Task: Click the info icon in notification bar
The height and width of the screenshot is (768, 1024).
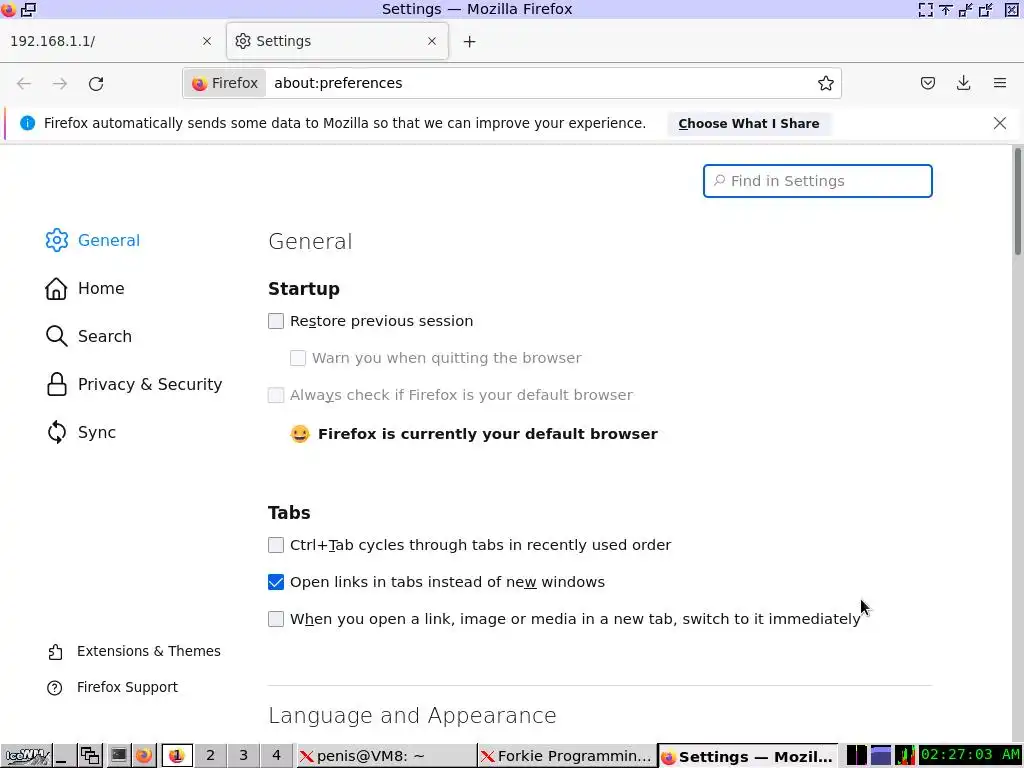Action: tap(27, 123)
